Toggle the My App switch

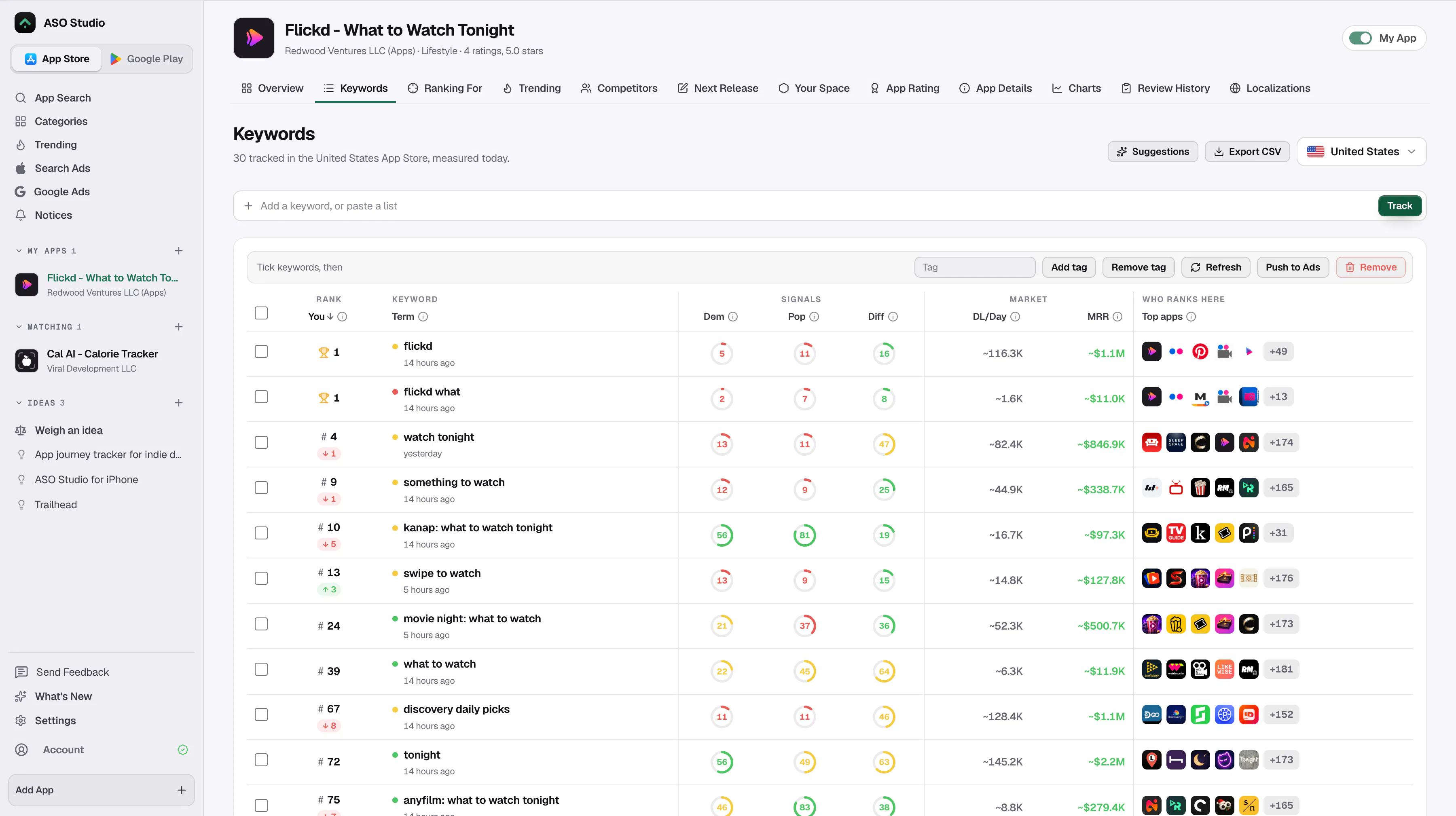click(x=1361, y=38)
